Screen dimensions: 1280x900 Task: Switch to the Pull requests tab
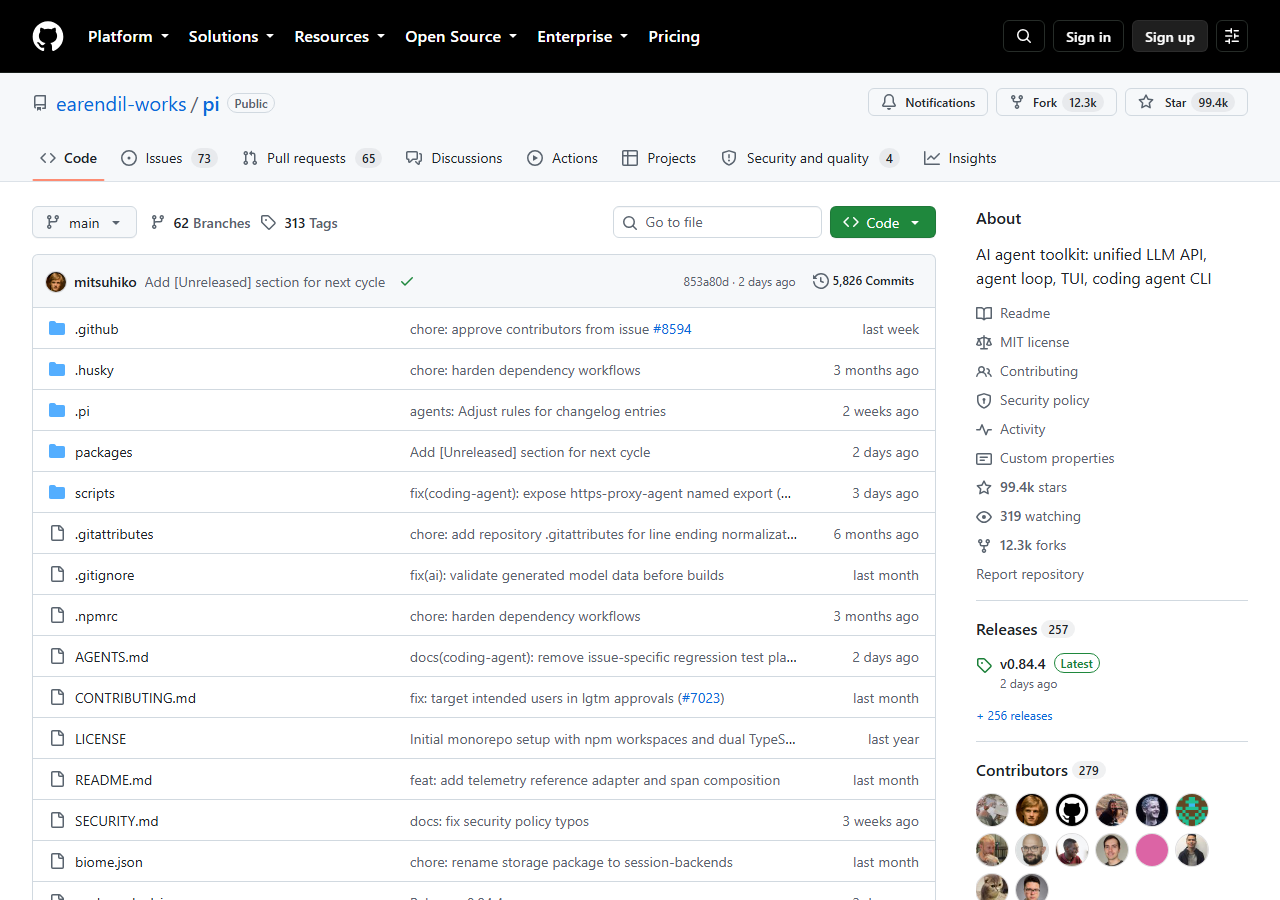click(312, 158)
